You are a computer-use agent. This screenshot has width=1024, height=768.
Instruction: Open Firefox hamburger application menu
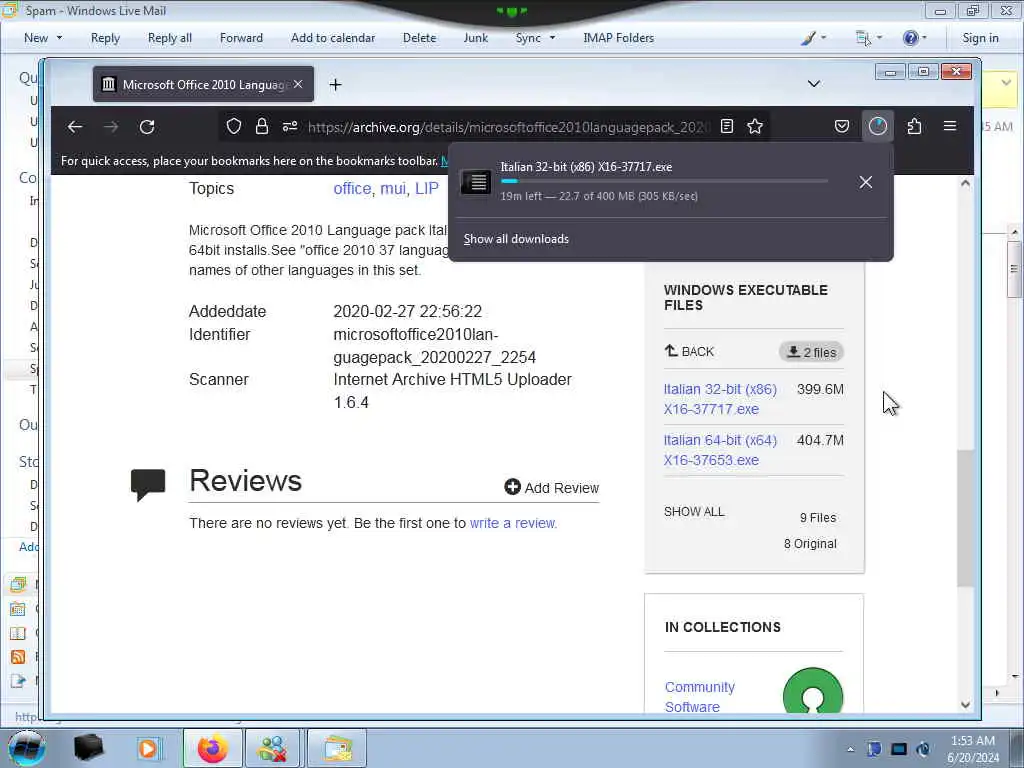(950, 126)
